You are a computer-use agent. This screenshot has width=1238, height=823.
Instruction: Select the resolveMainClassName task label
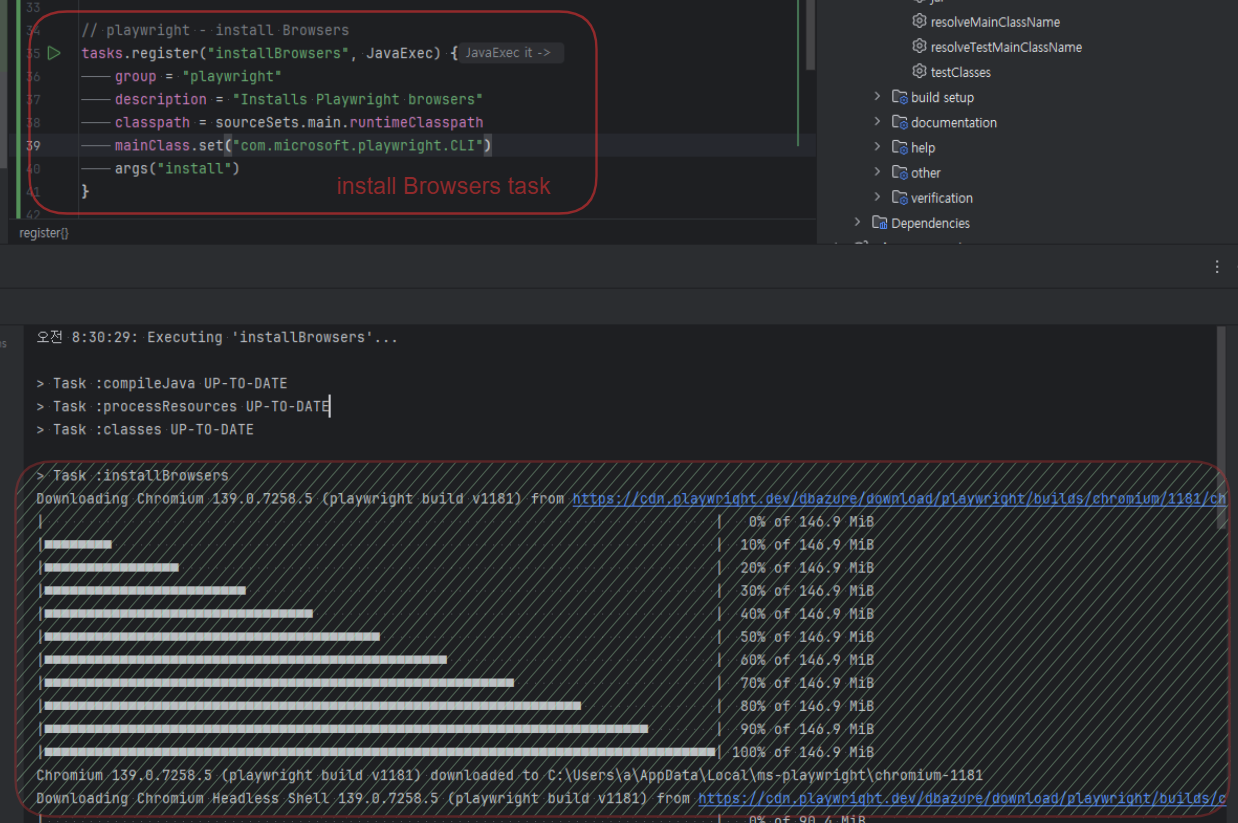[995, 22]
